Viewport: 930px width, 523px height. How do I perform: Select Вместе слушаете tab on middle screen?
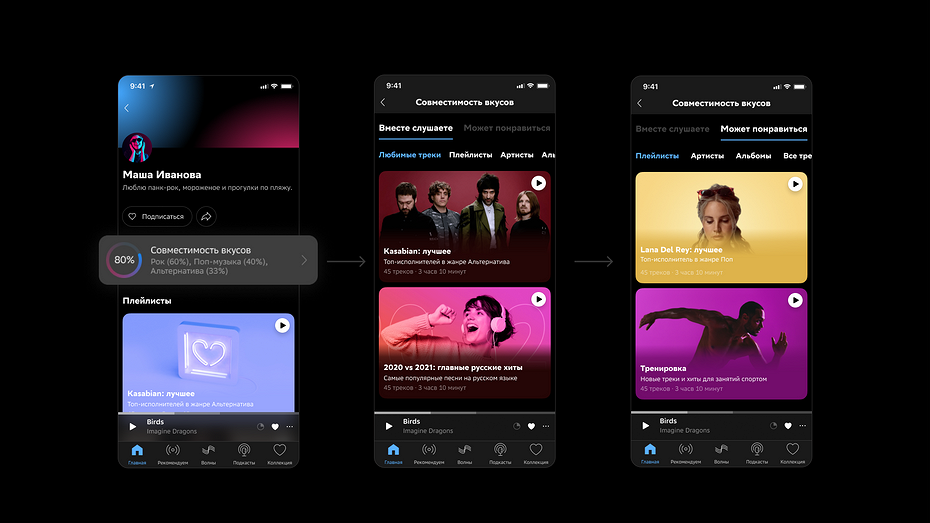416,128
